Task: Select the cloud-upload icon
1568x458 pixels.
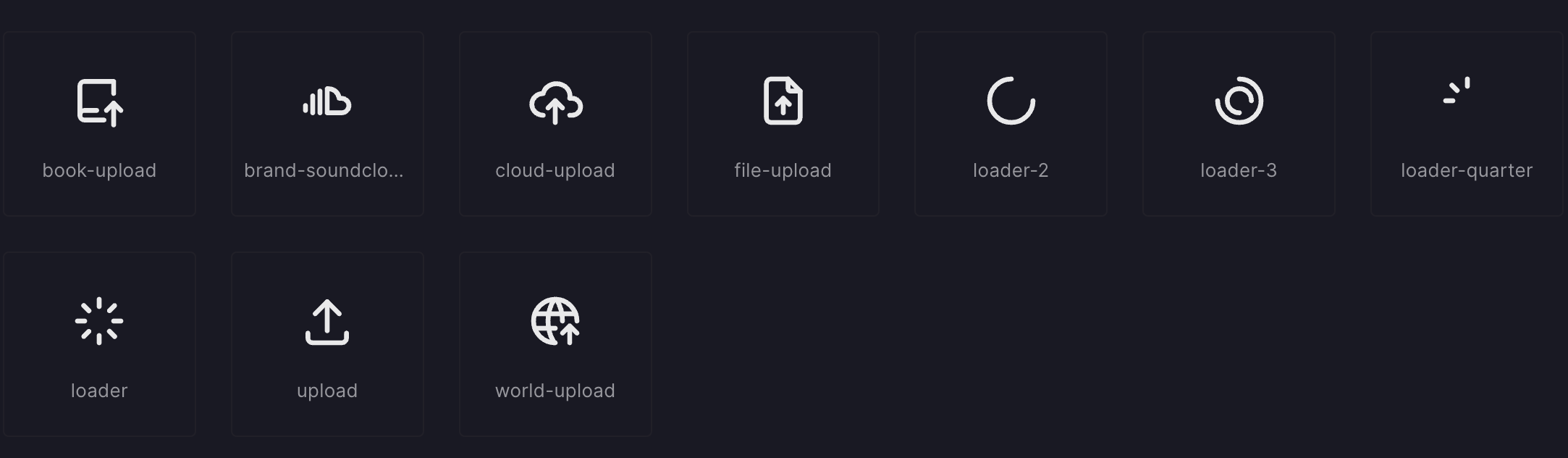Action: 555,102
